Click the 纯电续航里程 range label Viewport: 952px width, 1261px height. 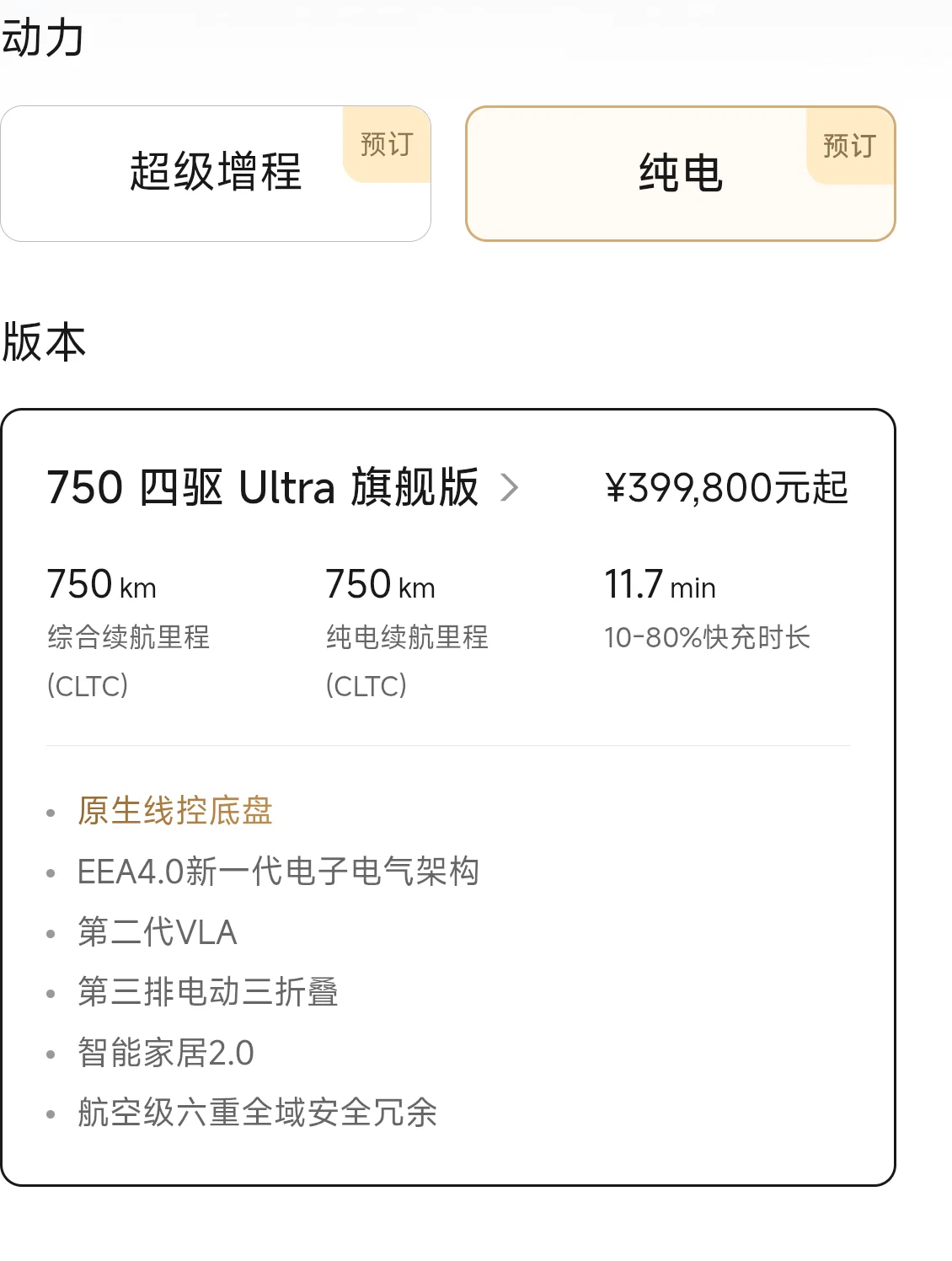407,637
